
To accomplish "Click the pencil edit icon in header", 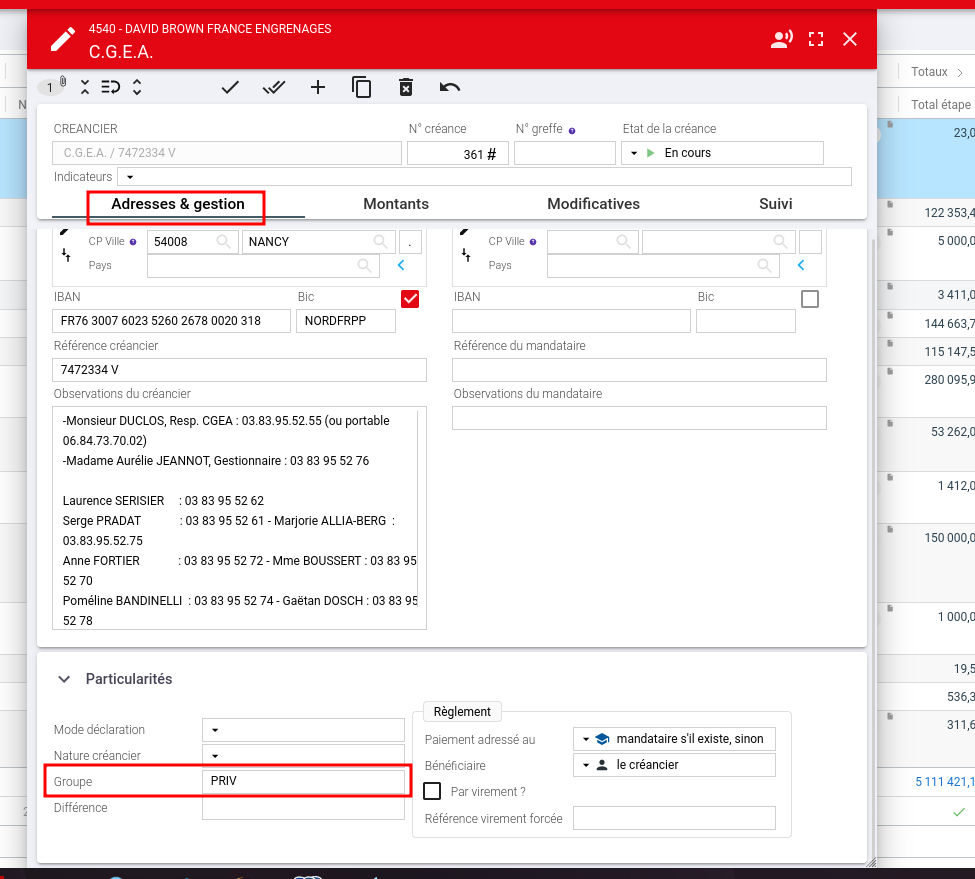I will [x=62, y=39].
